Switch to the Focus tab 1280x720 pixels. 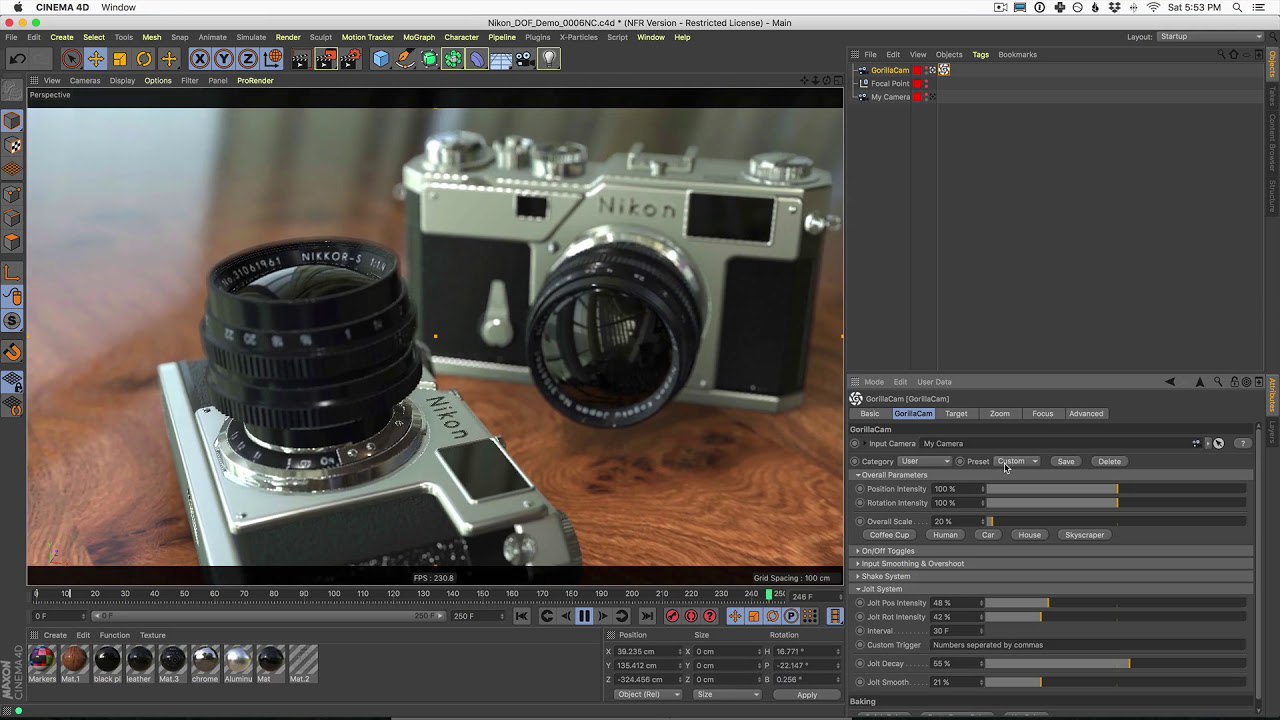click(1042, 413)
